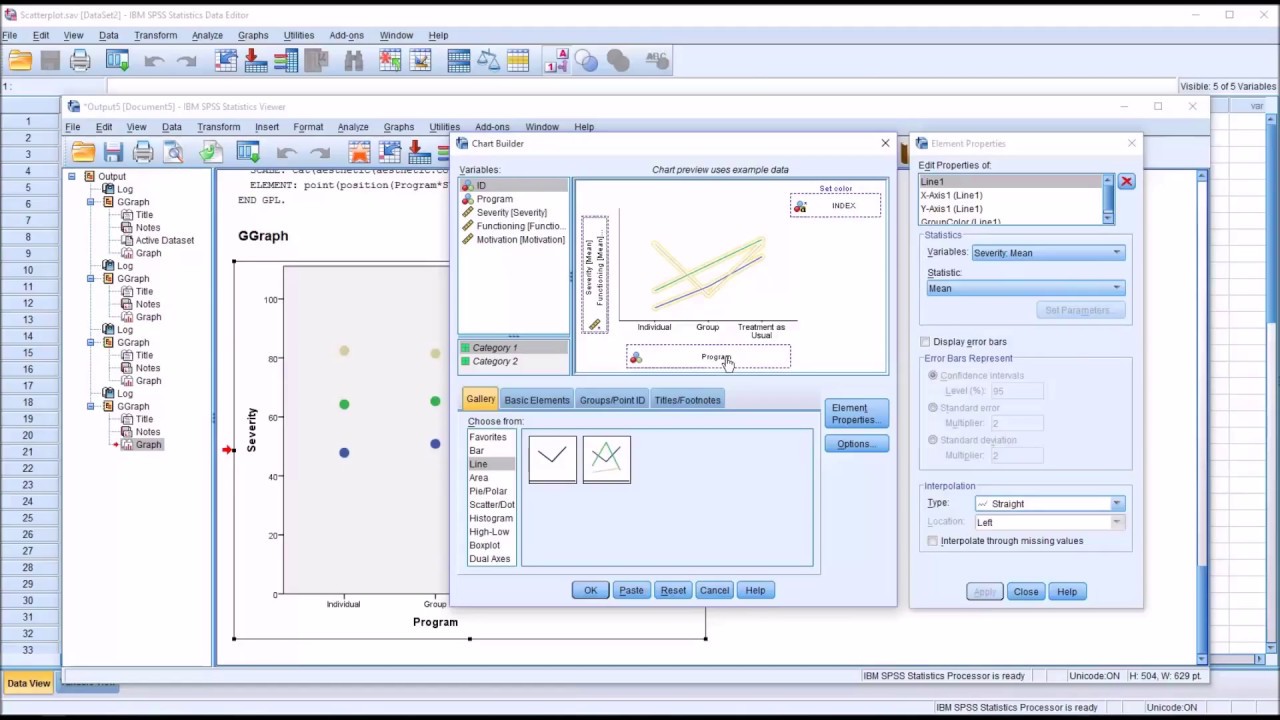The width and height of the screenshot is (1280, 720).
Task: Select Program variable in Variables list
Action: (x=514, y=199)
